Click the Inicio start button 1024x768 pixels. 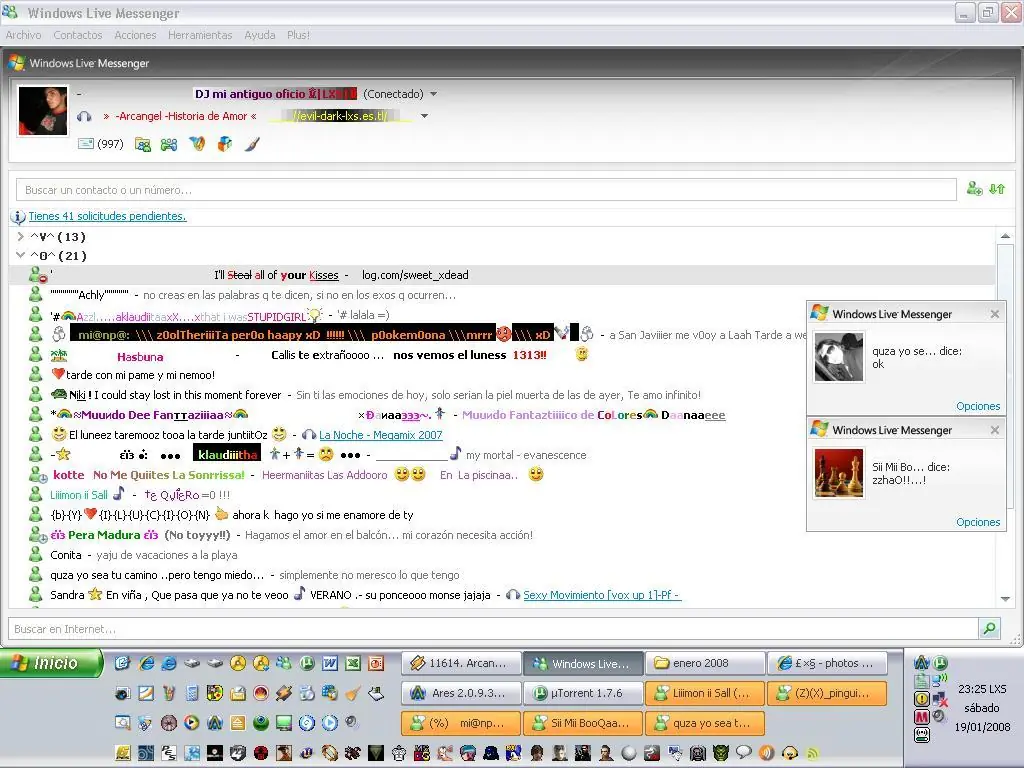pyautogui.click(x=52, y=664)
